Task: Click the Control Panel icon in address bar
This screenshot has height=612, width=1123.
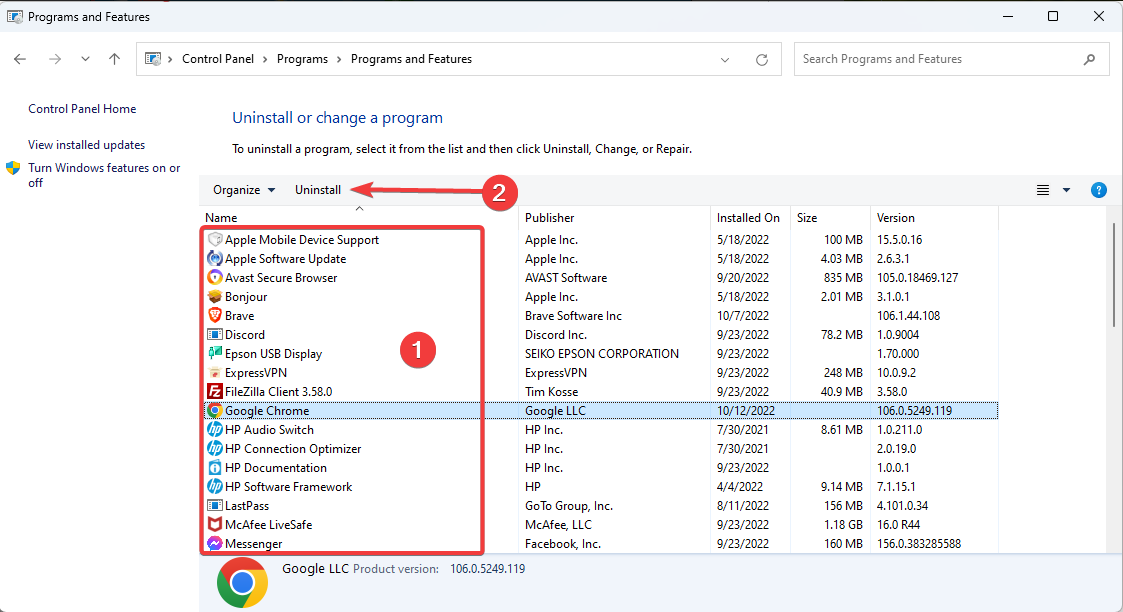Action: [153, 59]
